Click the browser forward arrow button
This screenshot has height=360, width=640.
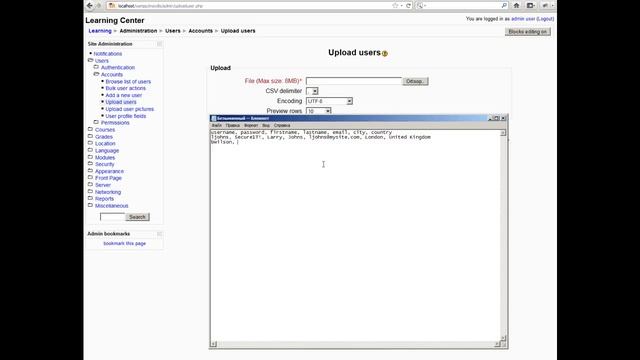[98, 6]
